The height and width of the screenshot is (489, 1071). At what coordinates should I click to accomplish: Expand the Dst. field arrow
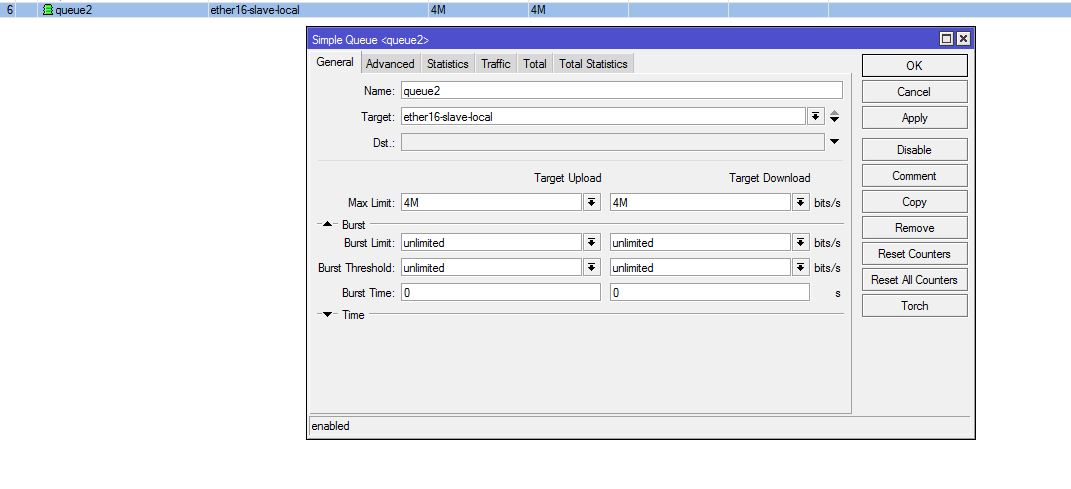835,142
